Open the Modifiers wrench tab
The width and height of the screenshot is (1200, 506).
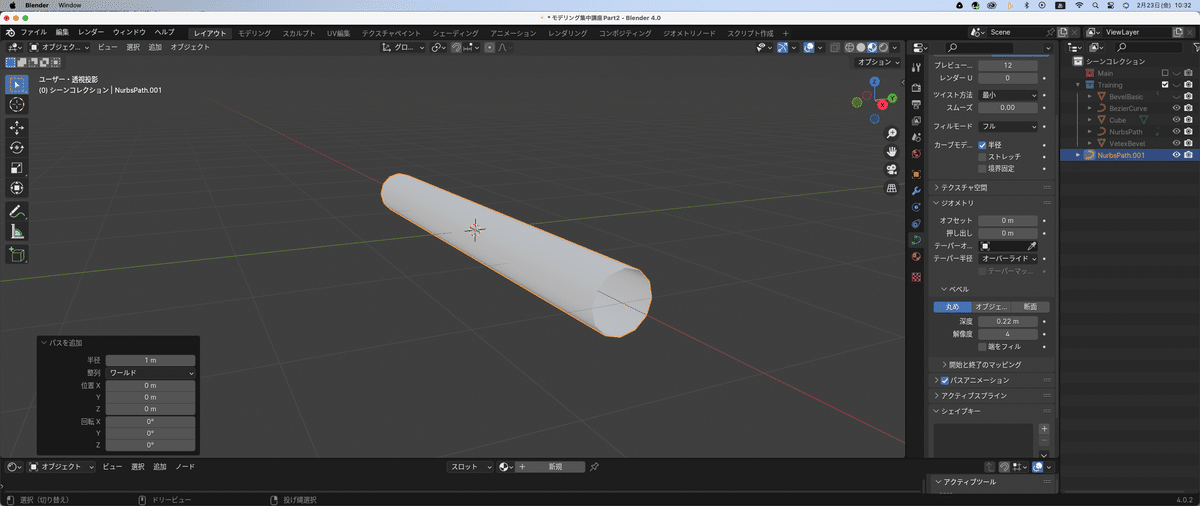click(x=916, y=190)
